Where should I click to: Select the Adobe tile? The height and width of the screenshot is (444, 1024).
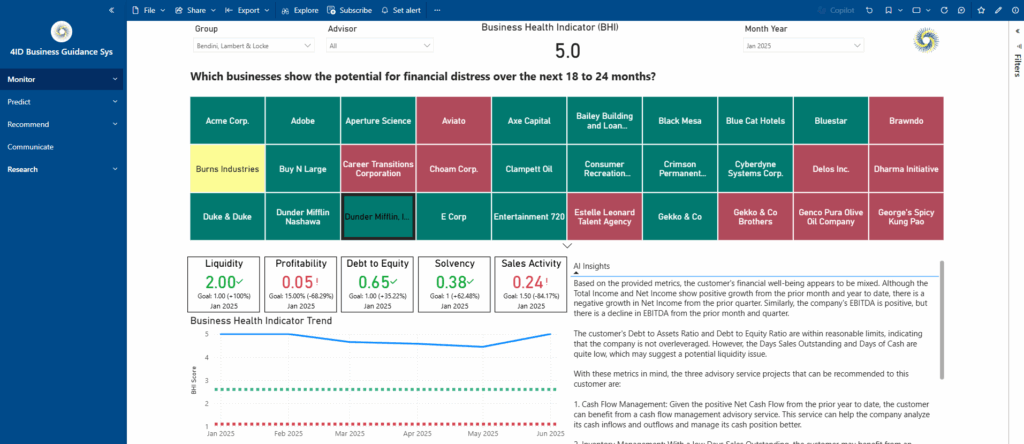(x=302, y=121)
